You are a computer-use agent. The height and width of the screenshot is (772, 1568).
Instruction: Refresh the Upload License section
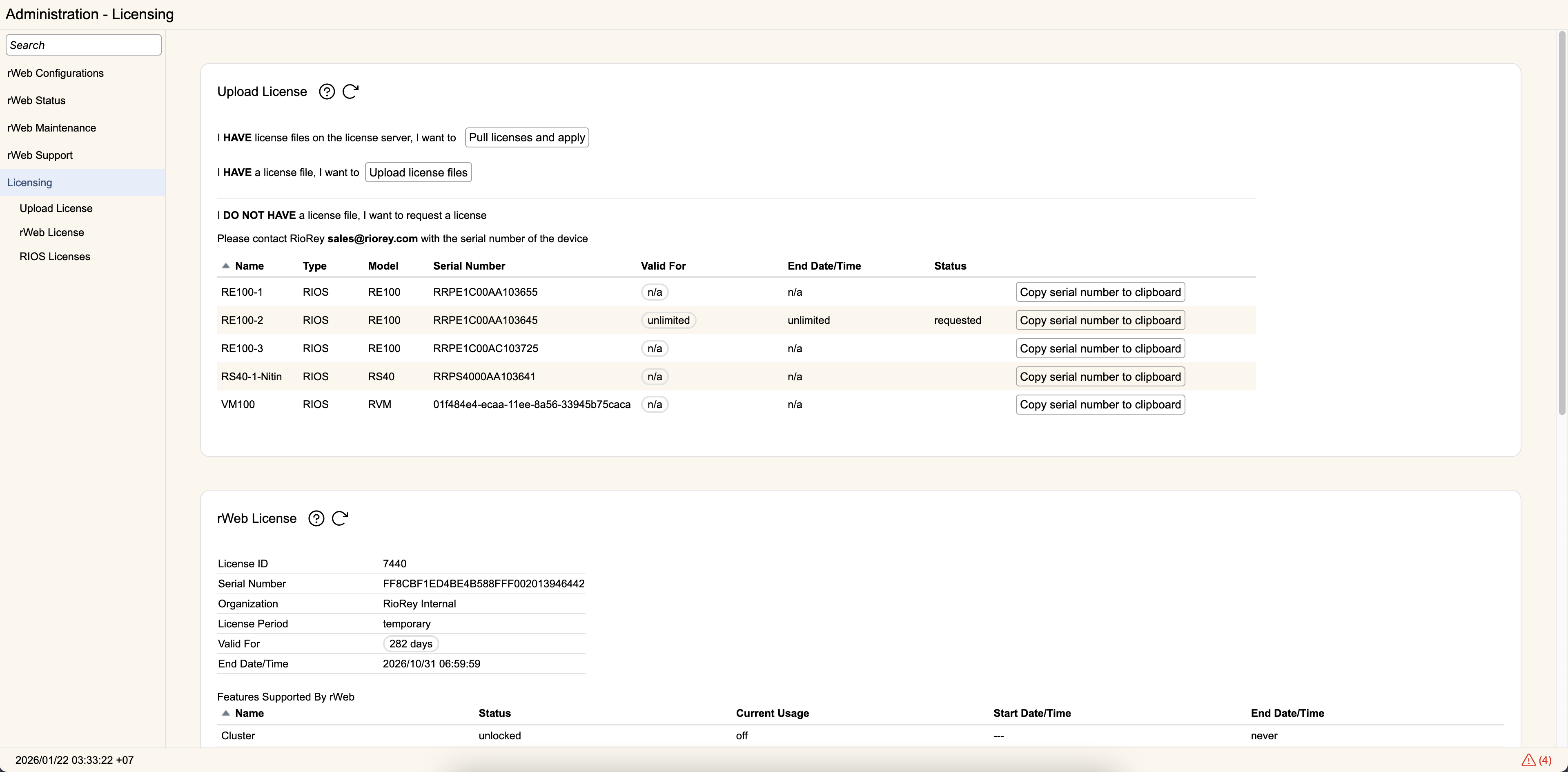(351, 91)
